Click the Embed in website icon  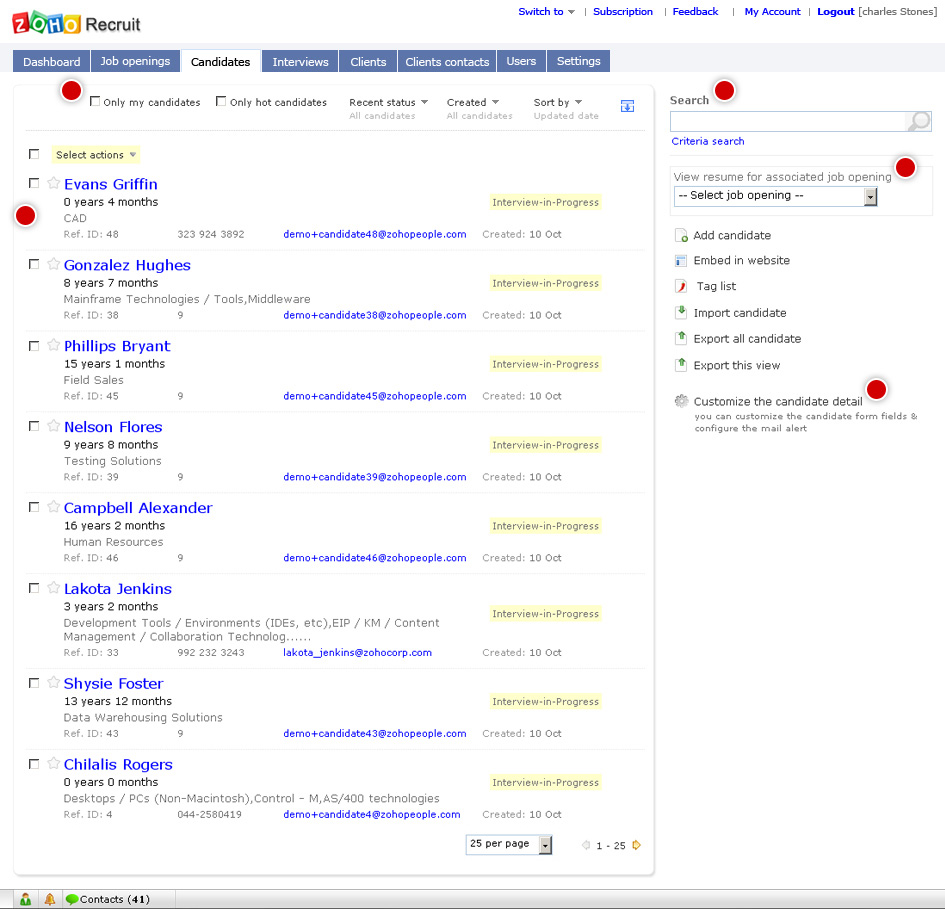pos(680,261)
